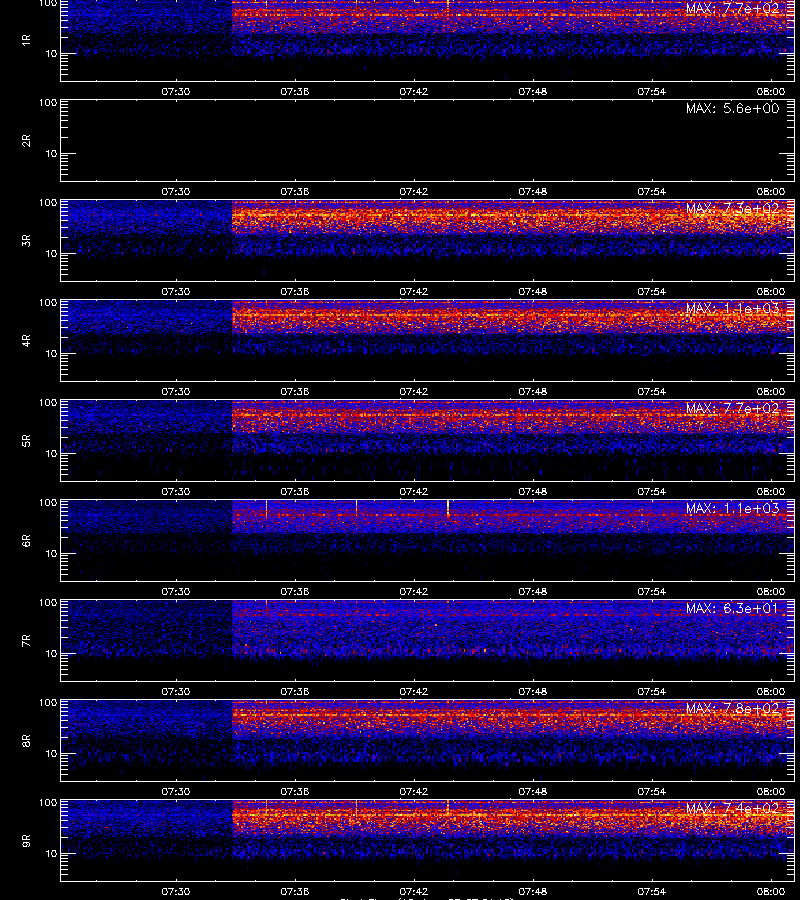Select the MAX: 7.3e+02 text in panel 3R
The image size is (800, 900).
pos(732,208)
